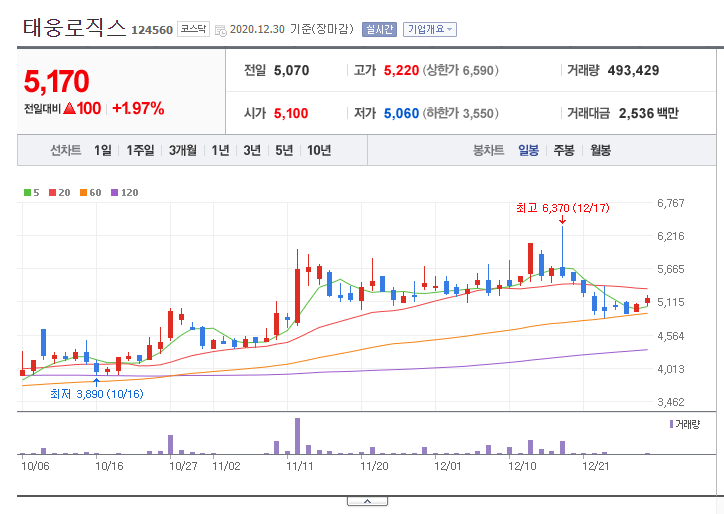This screenshot has width=724, height=514.
Task: Click the current price 5,170
Action: (x=56, y=81)
